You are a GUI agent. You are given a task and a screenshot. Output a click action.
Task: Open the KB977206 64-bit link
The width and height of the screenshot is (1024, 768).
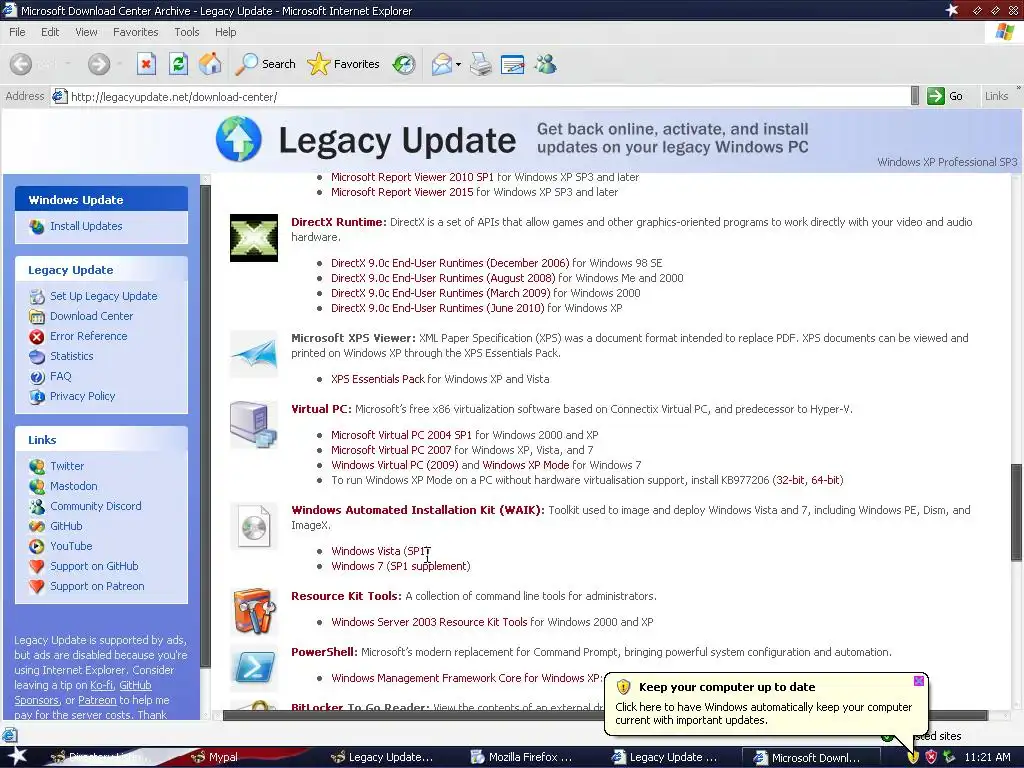(x=825, y=480)
